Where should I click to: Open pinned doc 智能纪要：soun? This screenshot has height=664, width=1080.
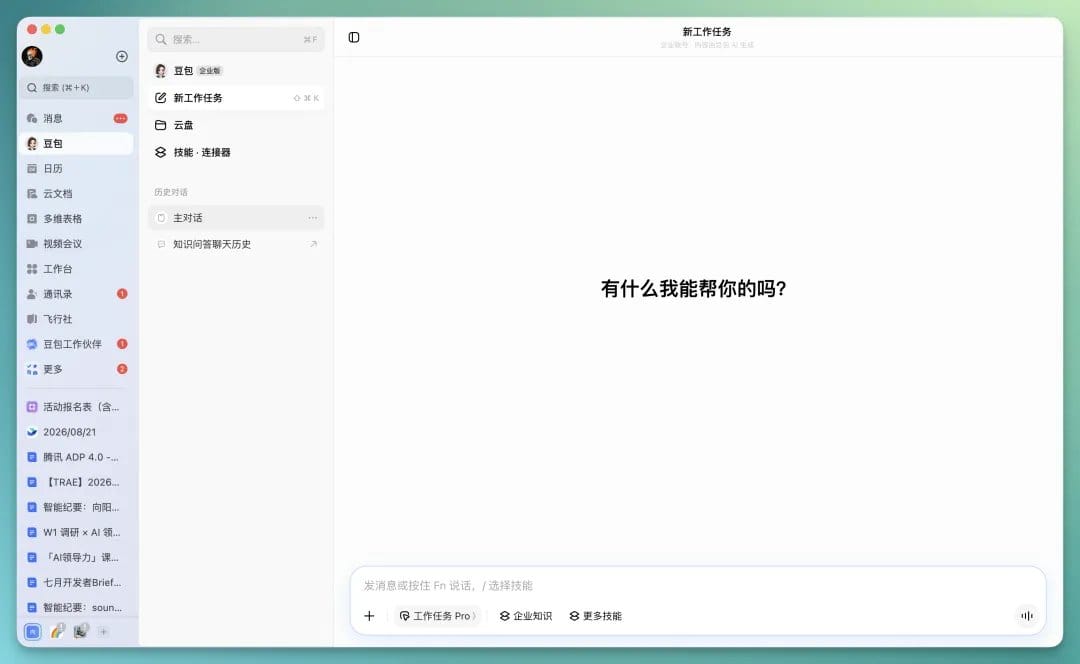(x=76, y=608)
